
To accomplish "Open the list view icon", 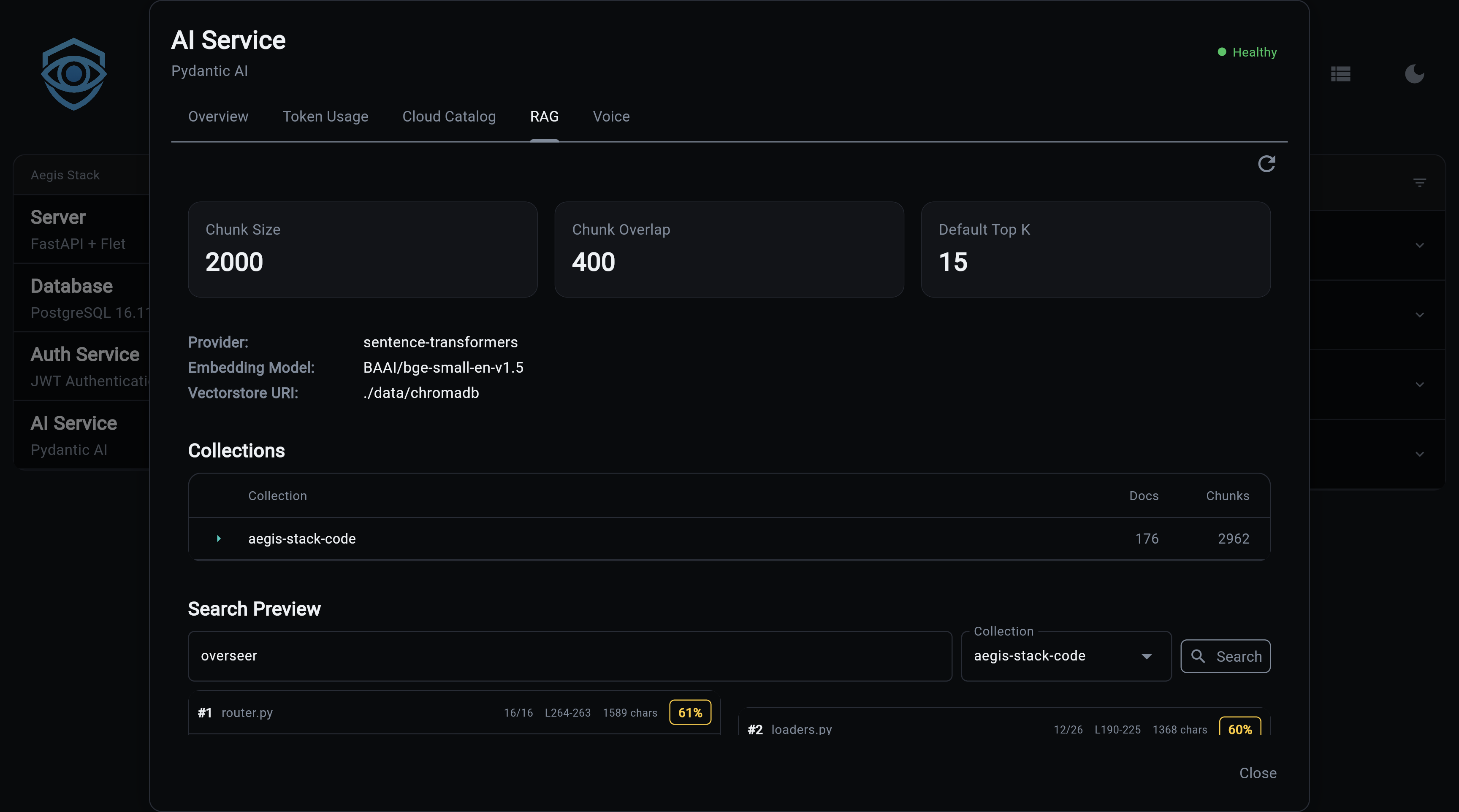I will pos(1340,73).
